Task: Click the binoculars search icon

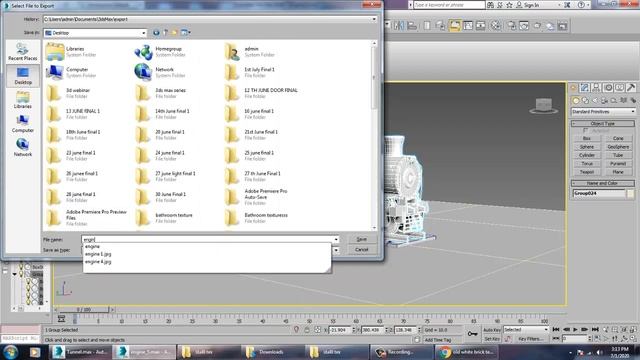Action: click(491, 5)
